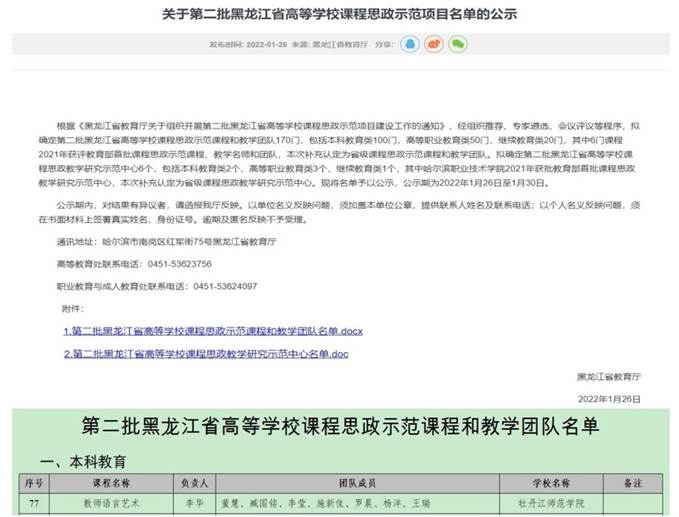This screenshot has width=679, height=517.
Task: Open attachment 2 research center list doc
Action: pyautogui.click(x=206, y=354)
